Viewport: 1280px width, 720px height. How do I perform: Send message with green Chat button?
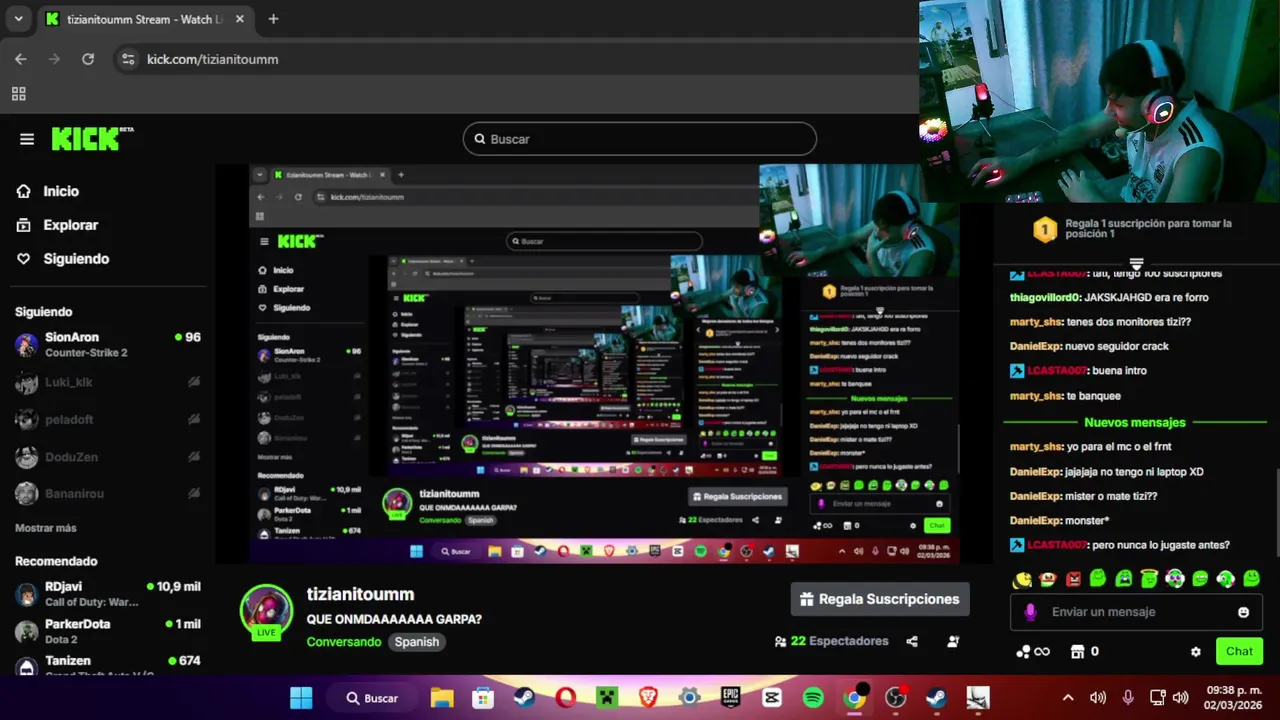1239,651
